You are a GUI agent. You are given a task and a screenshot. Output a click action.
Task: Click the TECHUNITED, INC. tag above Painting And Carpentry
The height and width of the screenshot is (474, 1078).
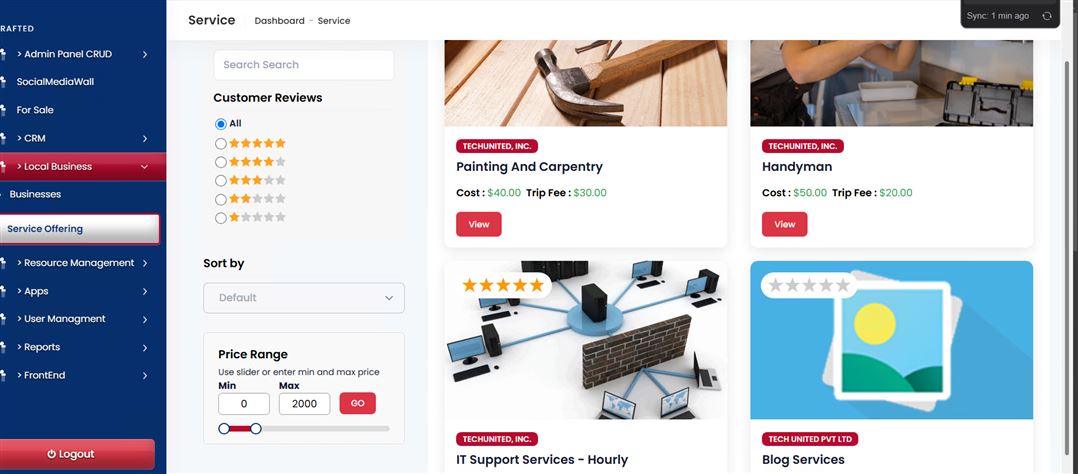(496, 146)
